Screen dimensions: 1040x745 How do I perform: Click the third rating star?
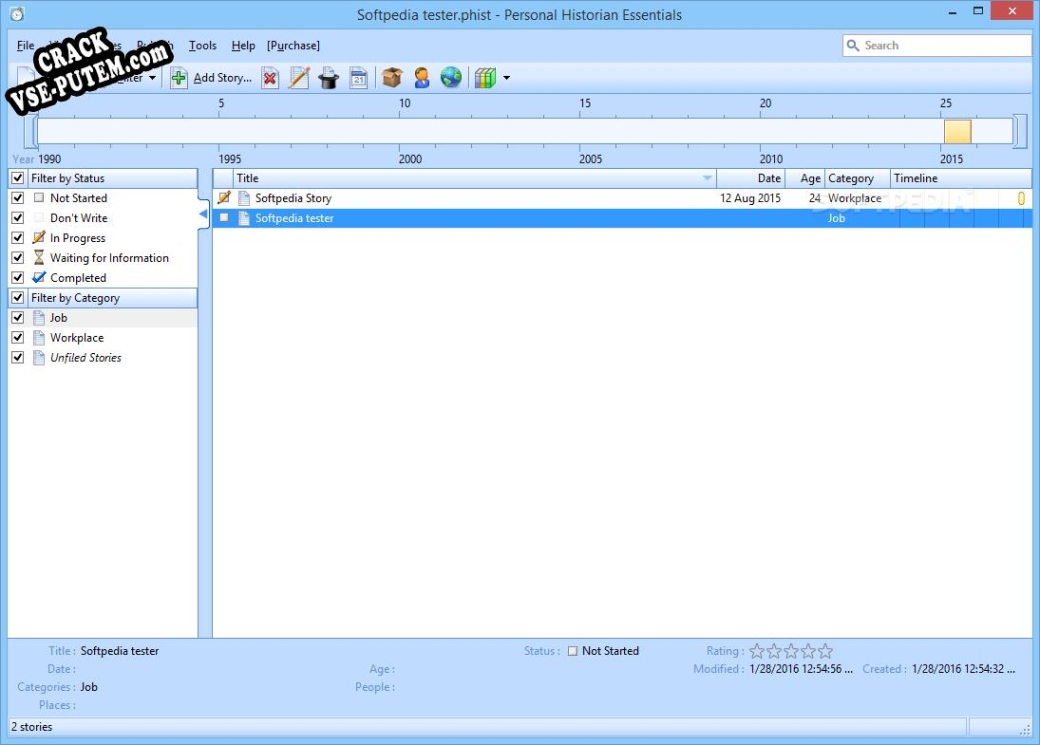tap(791, 651)
